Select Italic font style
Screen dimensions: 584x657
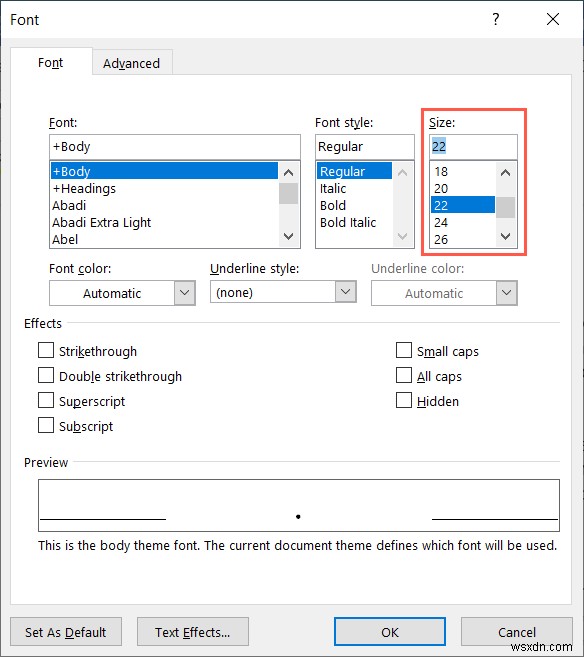click(x=354, y=189)
